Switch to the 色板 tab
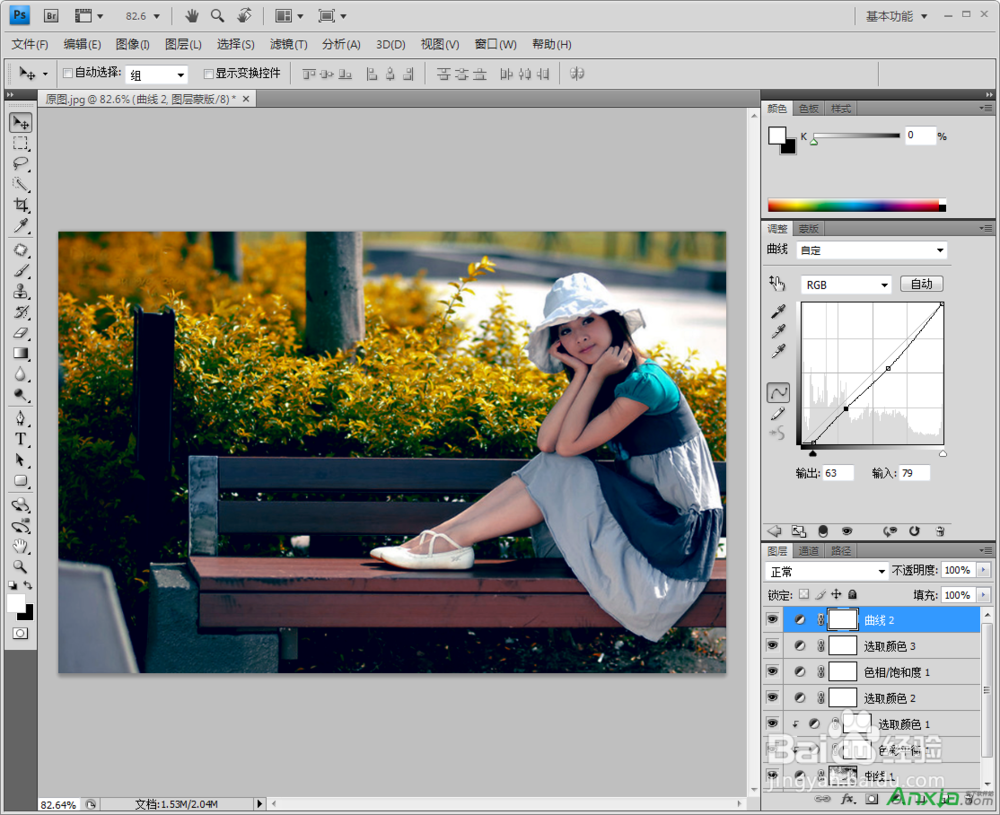 coord(809,108)
